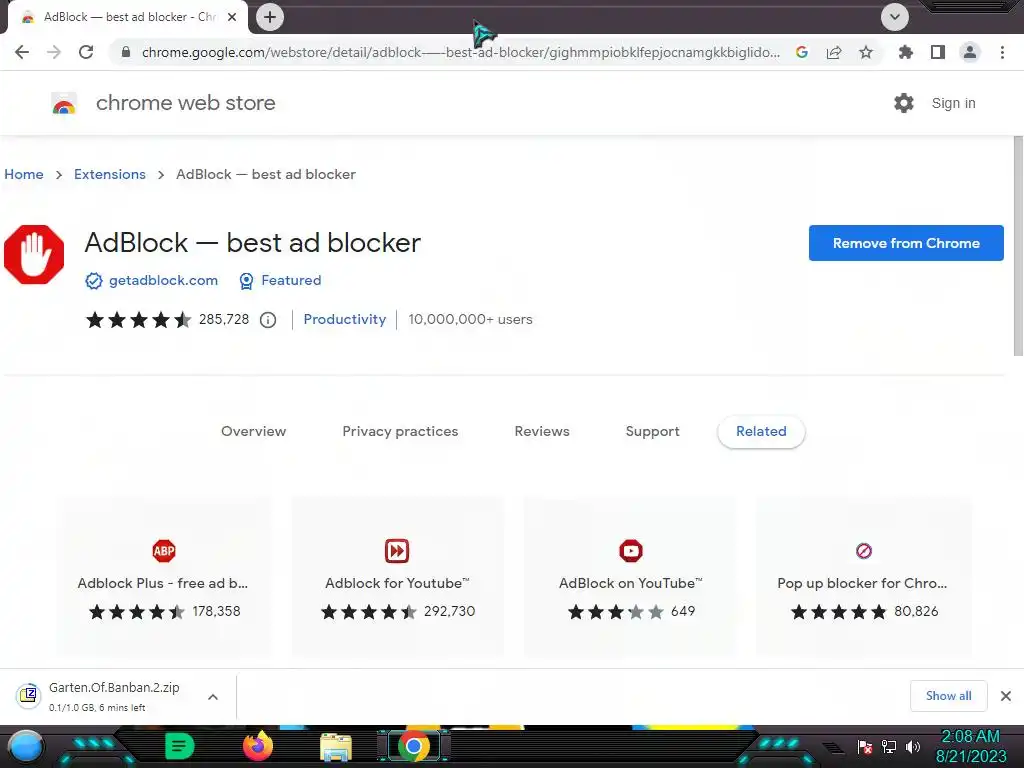Click AdBlock on YouTube red icon
1024x768 pixels.
[631, 551]
